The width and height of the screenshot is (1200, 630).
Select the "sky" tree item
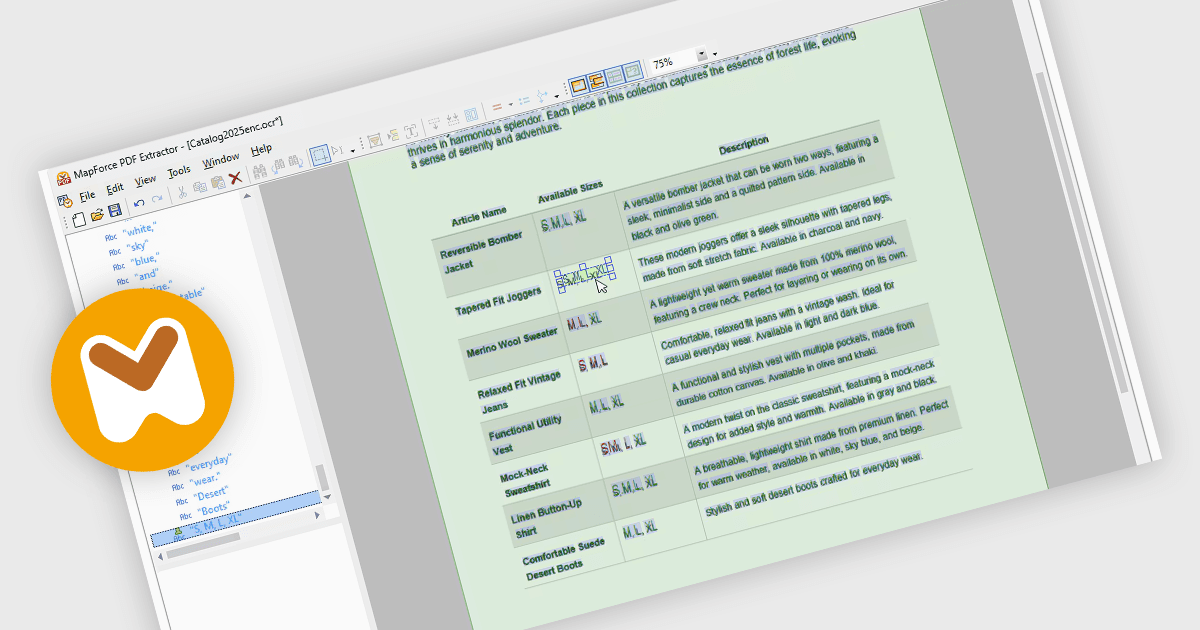(x=135, y=247)
